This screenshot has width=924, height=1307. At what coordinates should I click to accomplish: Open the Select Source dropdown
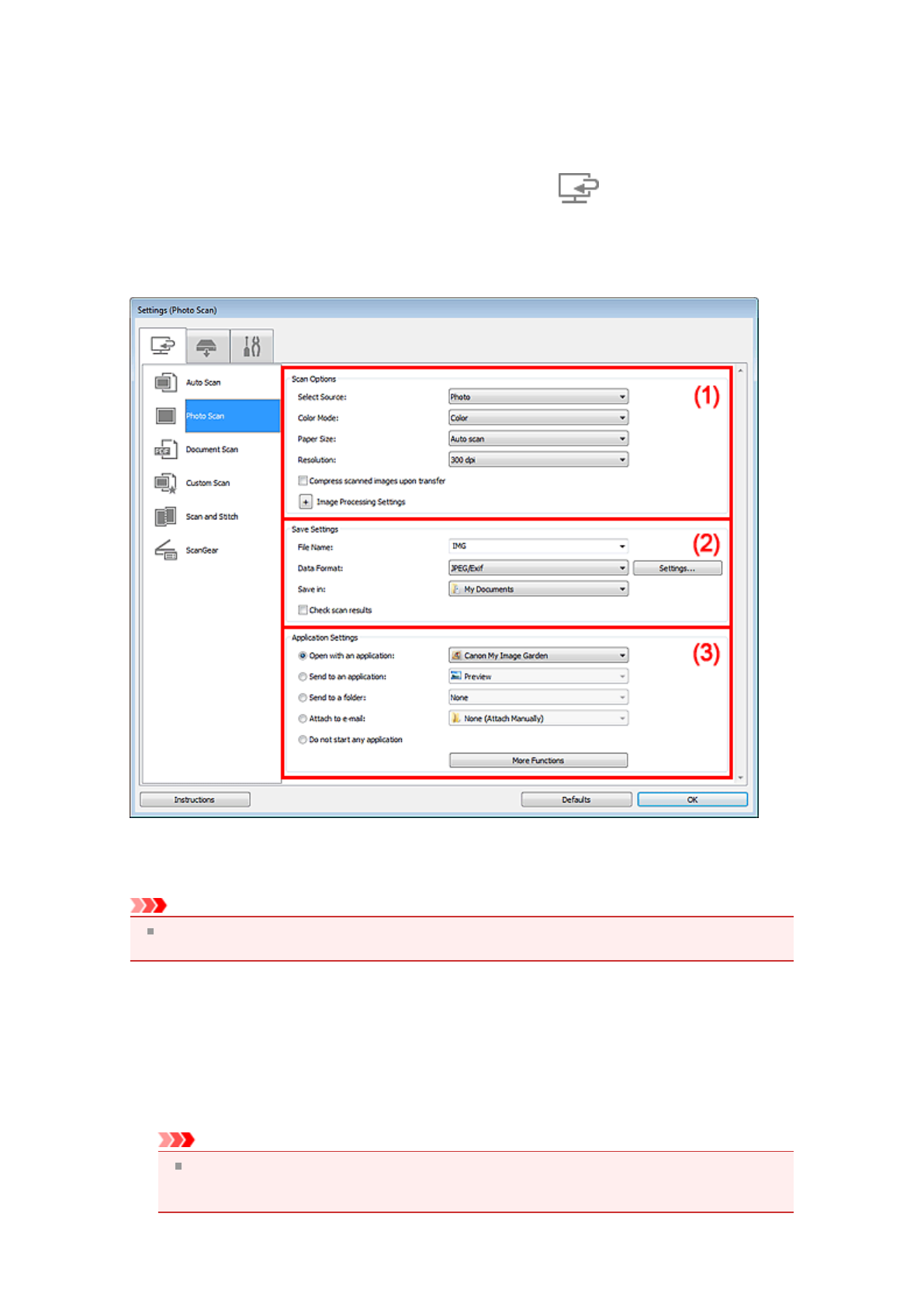538,397
